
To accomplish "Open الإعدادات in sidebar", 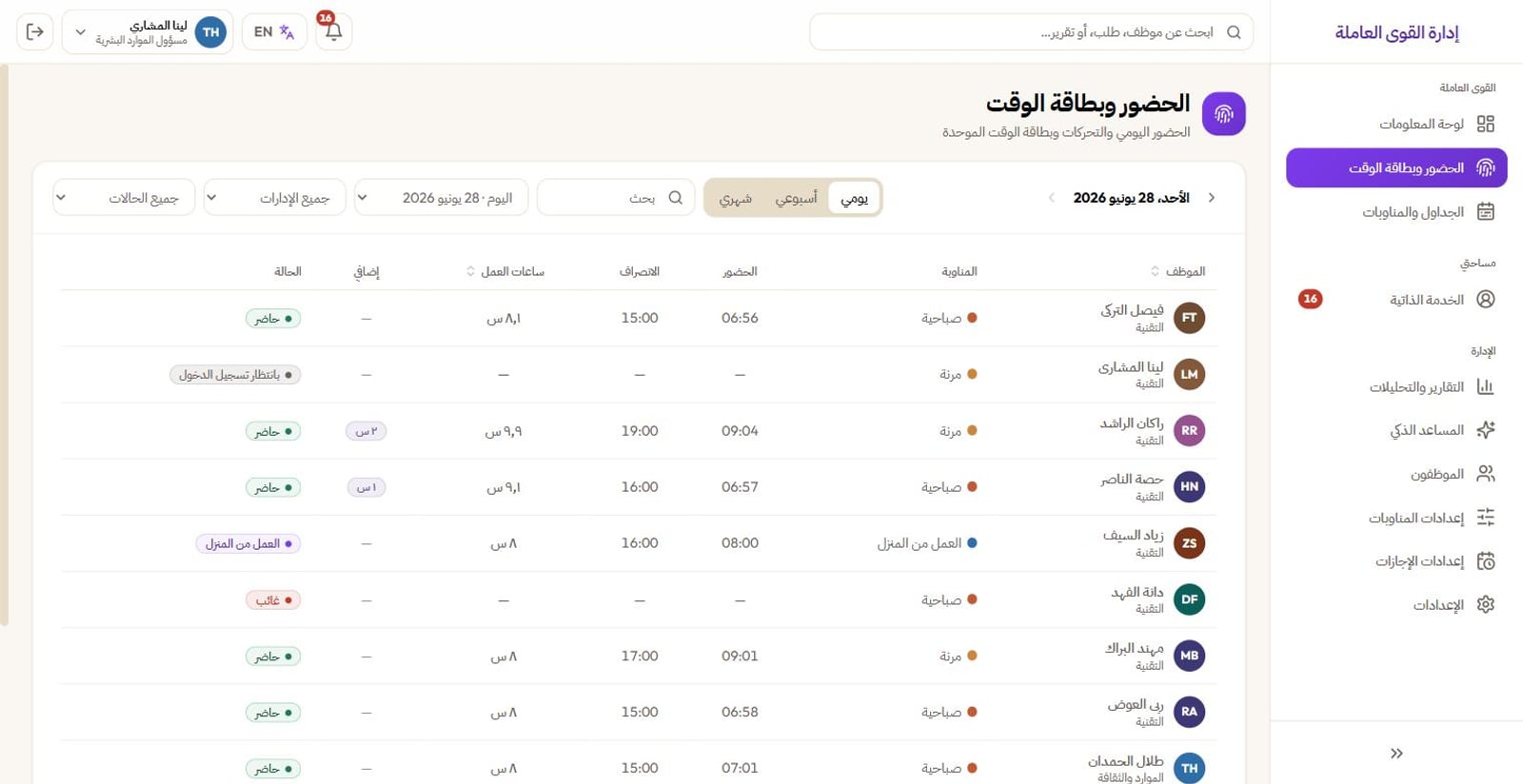I will click(1396, 605).
